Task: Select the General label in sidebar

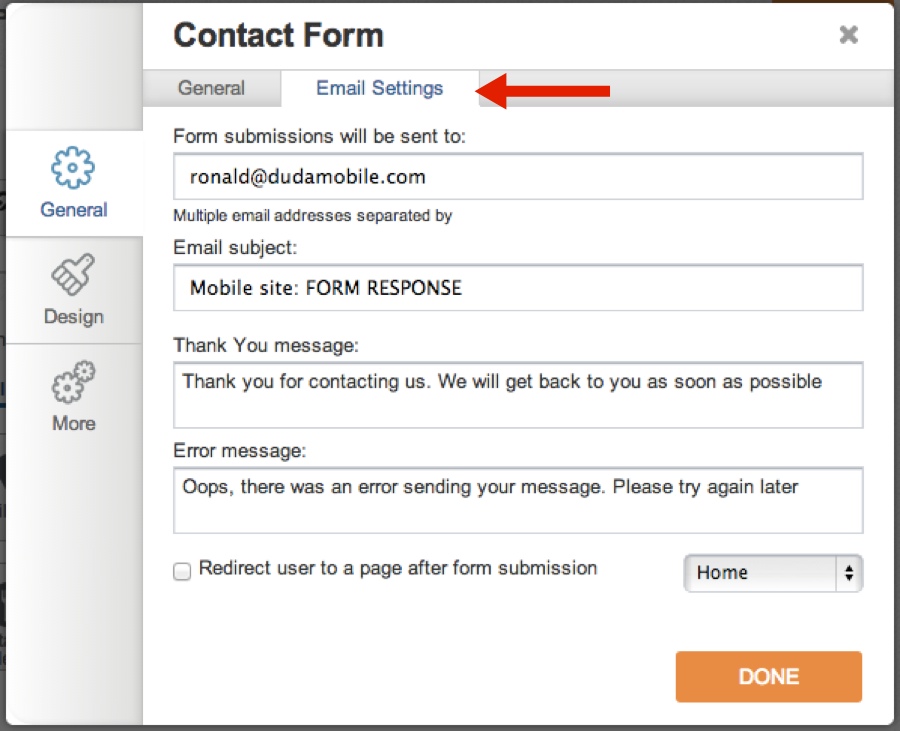Action: 73,210
